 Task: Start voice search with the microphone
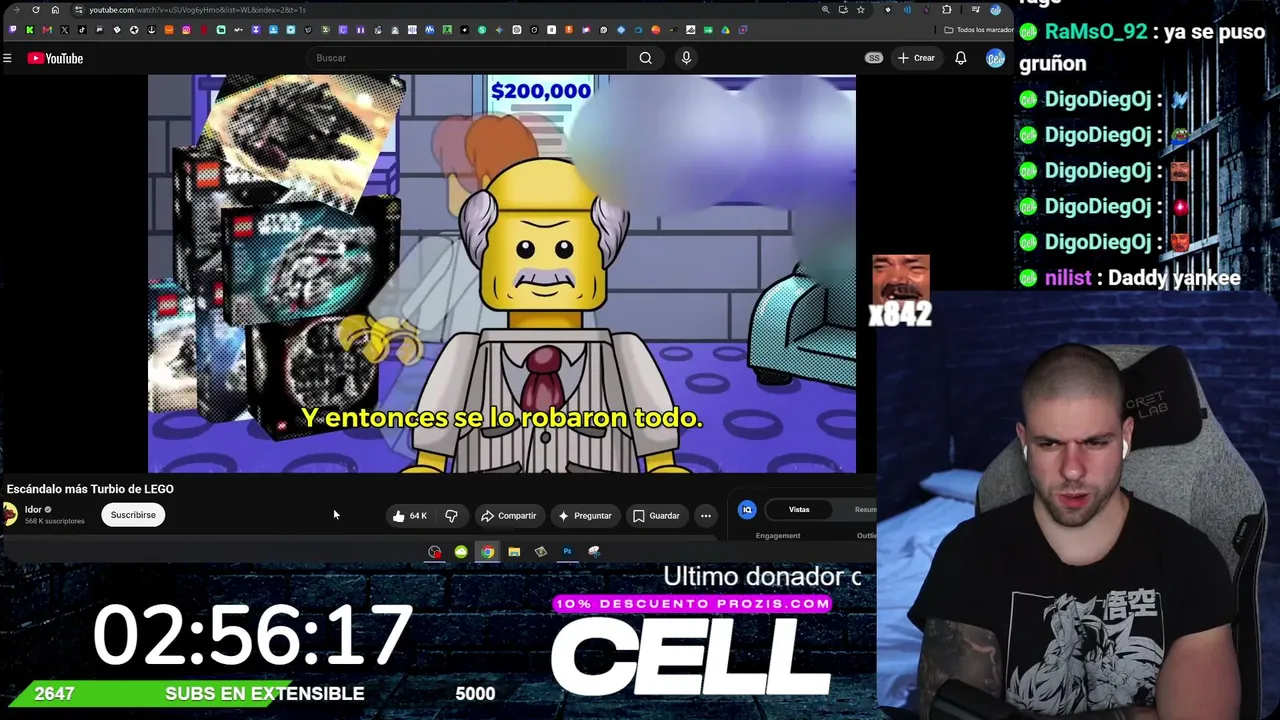pyautogui.click(x=686, y=58)
